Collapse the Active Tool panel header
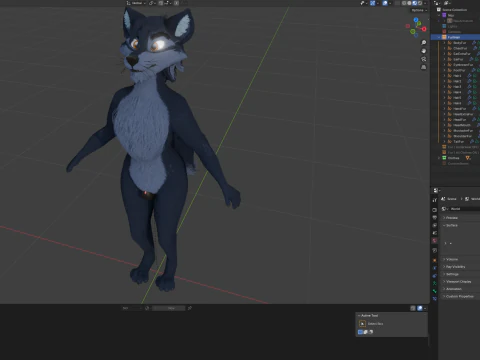 pyautogui.click(x=370, y=315)
